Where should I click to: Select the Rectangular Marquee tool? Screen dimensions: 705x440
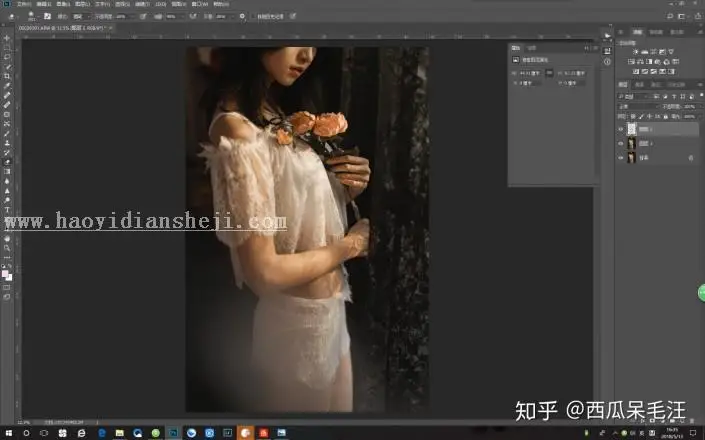tap(7, 48)
